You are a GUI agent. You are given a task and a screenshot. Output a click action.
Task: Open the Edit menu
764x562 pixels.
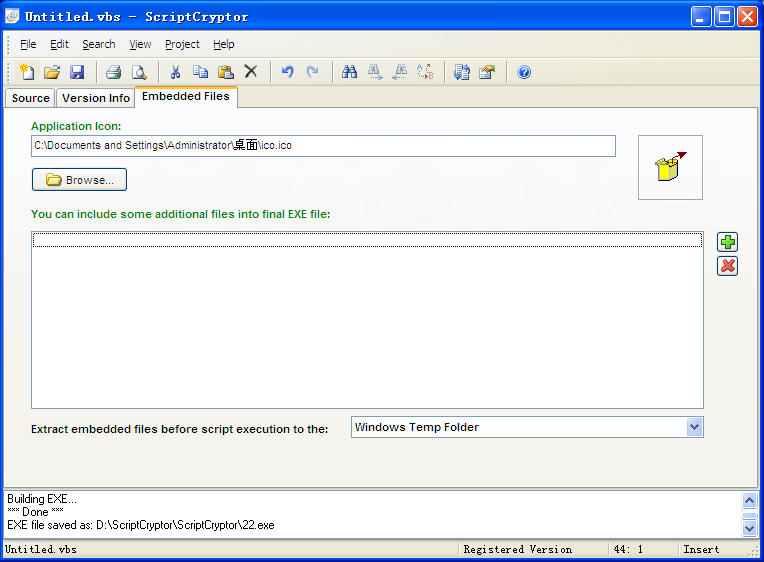click(59, 44)
